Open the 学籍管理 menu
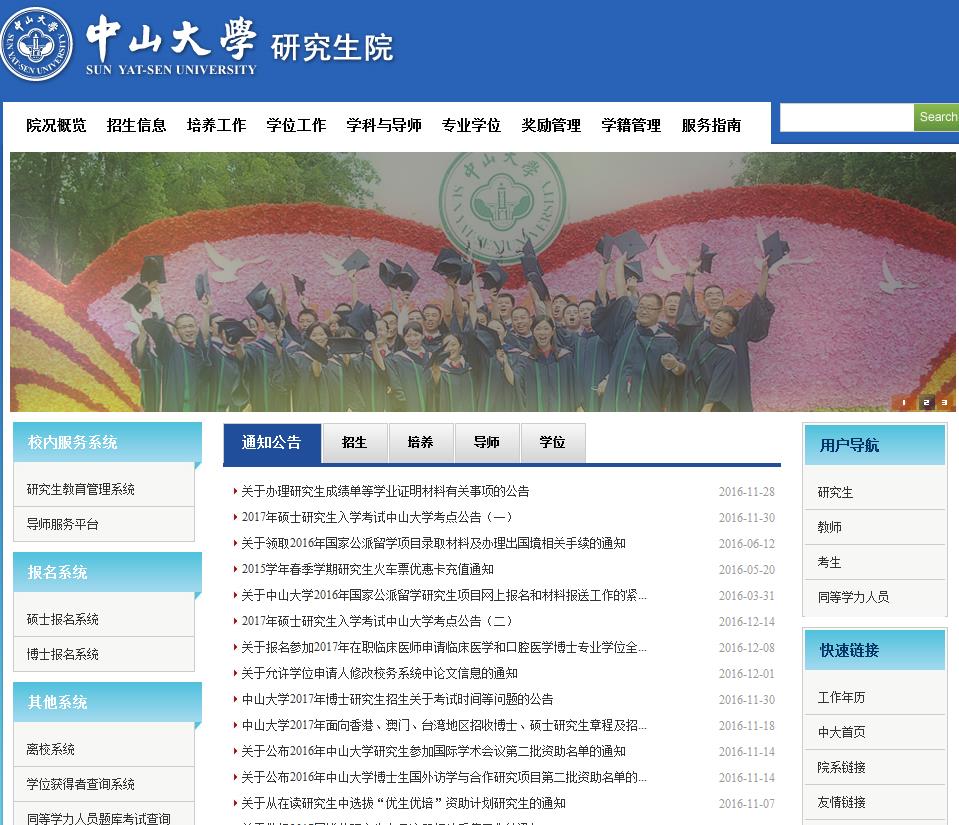This screenshot has height=825, width=959. pyautogui.click(x=631, y=125)
